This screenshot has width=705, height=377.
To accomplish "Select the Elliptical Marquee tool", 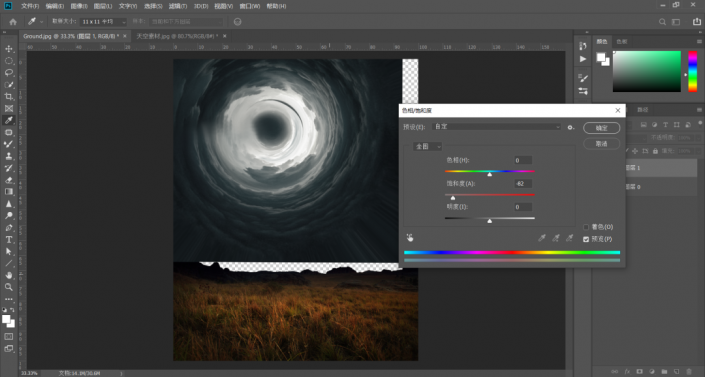I will (x=9, y=61).
